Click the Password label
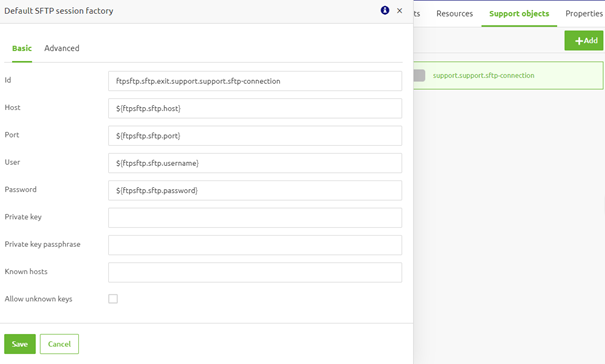605x364 pixels. tap(20, 190)
